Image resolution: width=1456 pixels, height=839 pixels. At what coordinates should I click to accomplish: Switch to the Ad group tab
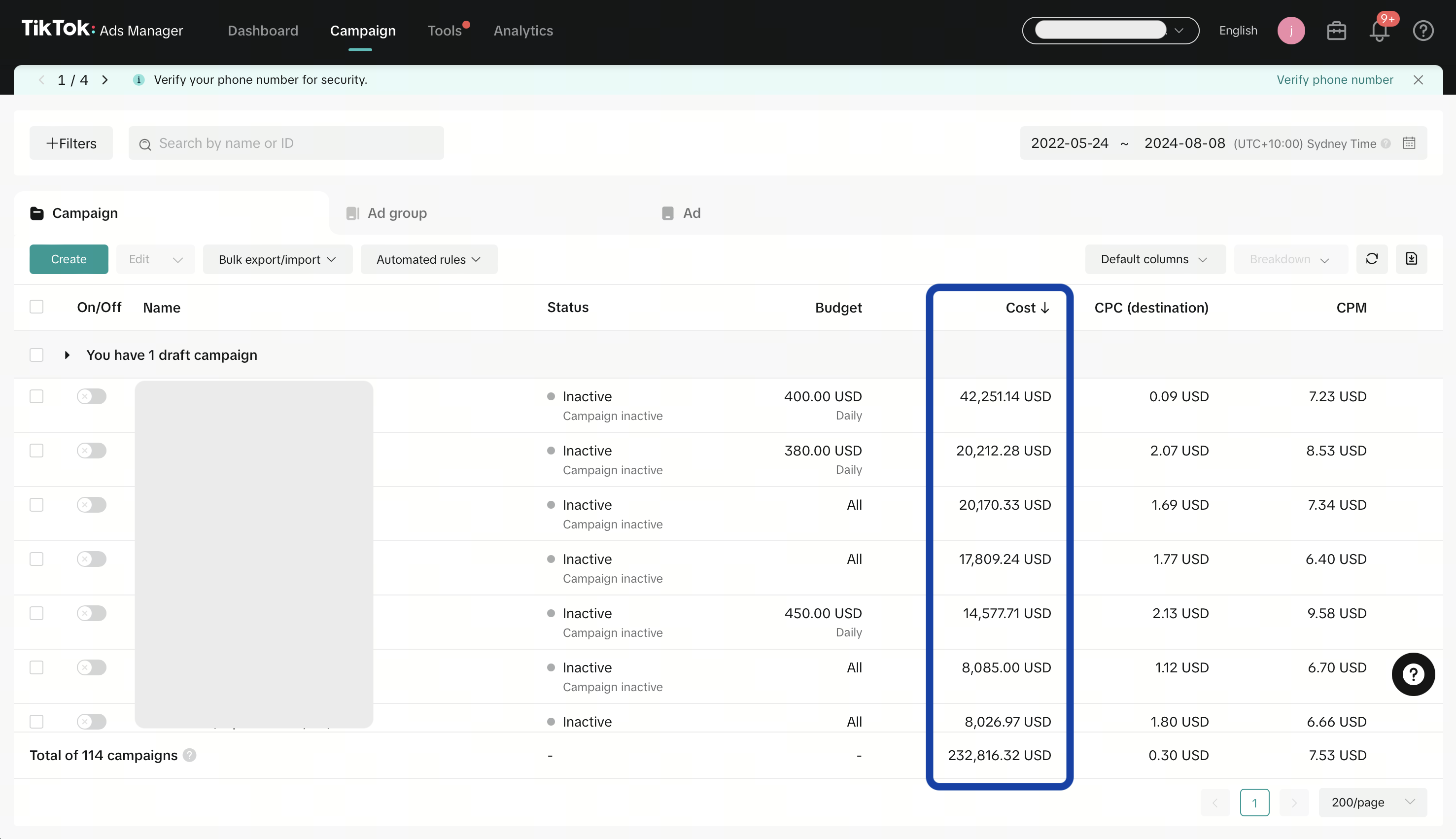click(x=397, y=213)
